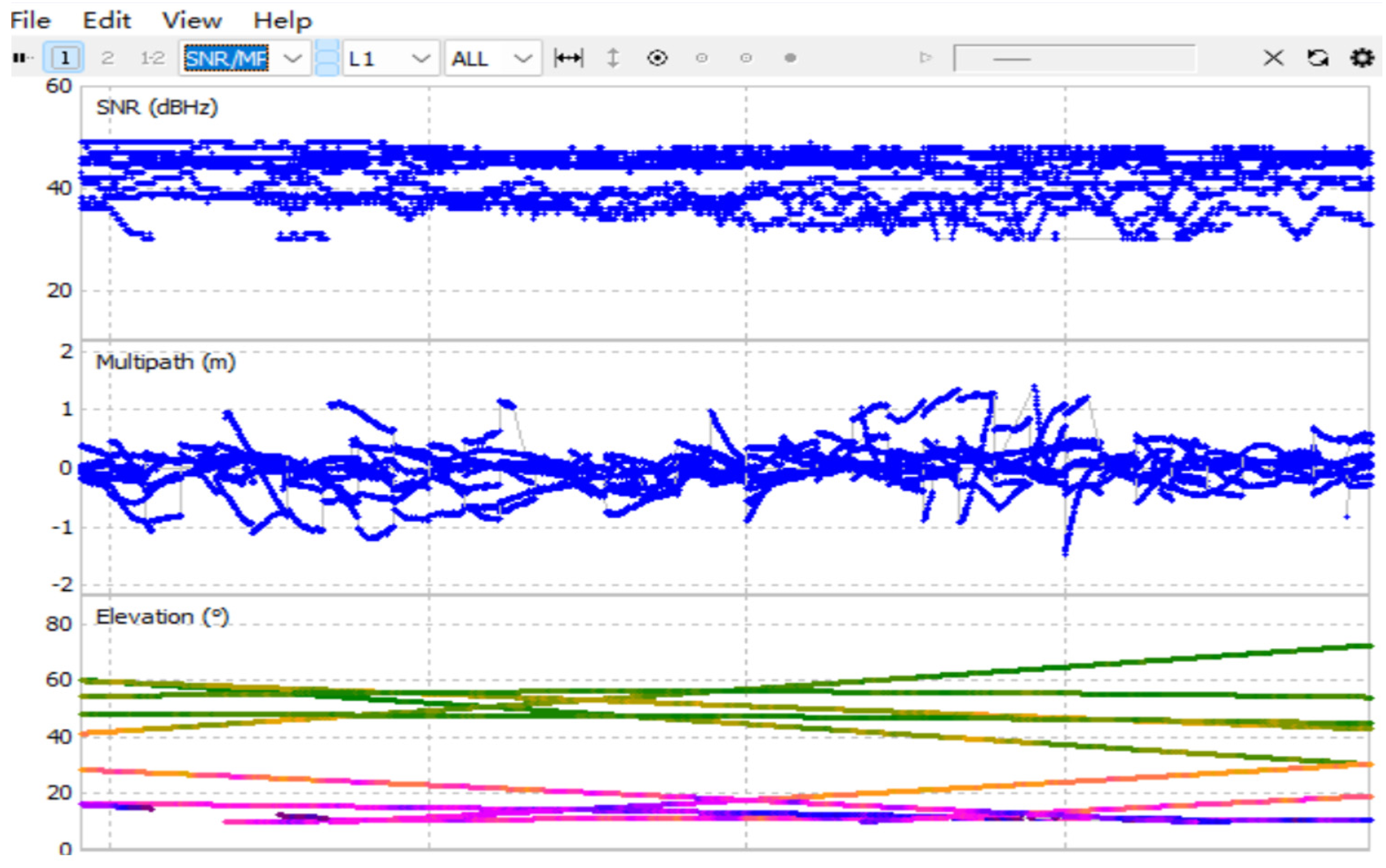Viewport: 1386px width, 868px height.
Task: Click the stacked frequency selector beside SNR/MP
Action: click(327, 58)
